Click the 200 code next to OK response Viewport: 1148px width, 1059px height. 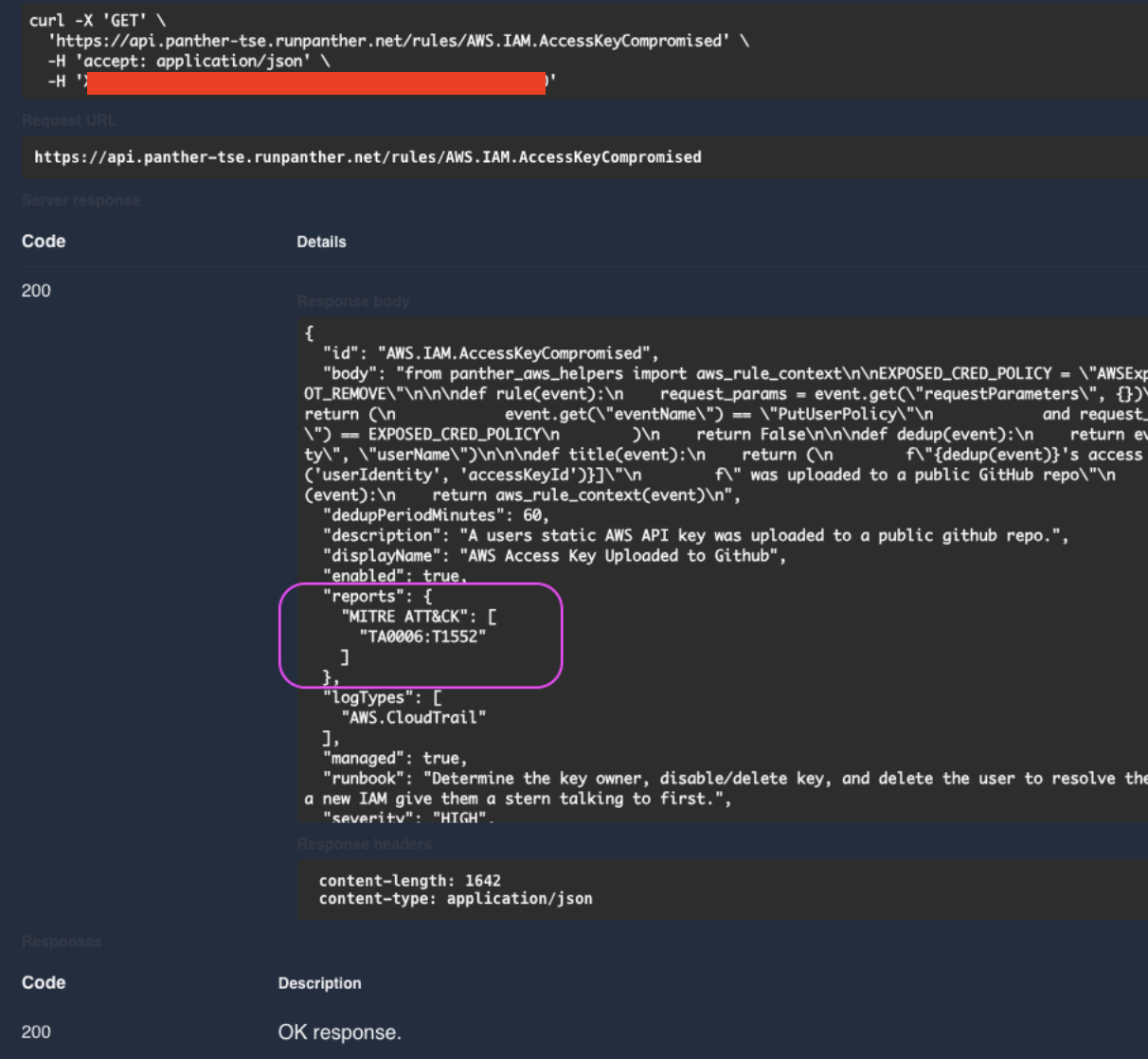36,1032
